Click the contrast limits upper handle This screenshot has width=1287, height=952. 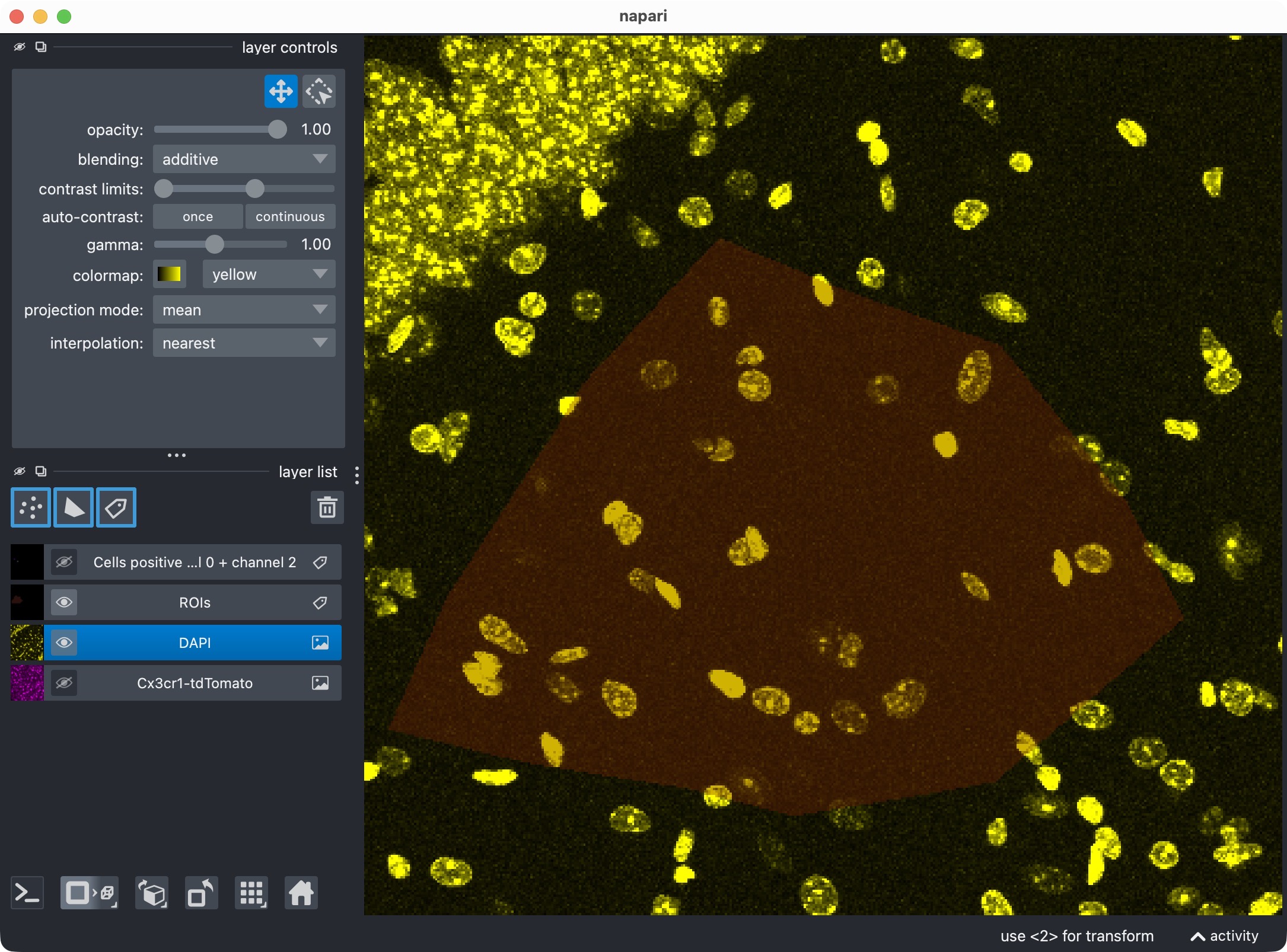coord(254,189)
